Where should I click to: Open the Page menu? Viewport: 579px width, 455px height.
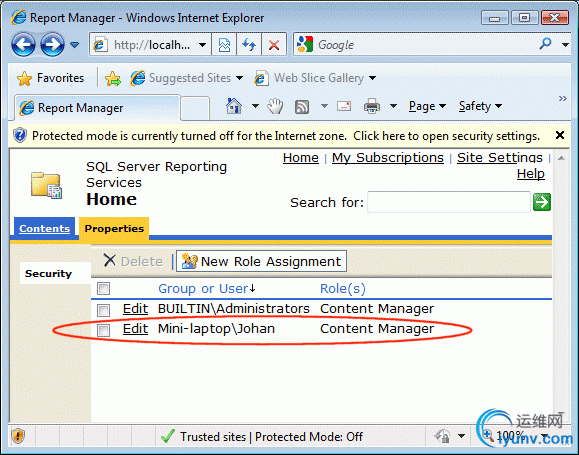427,106
